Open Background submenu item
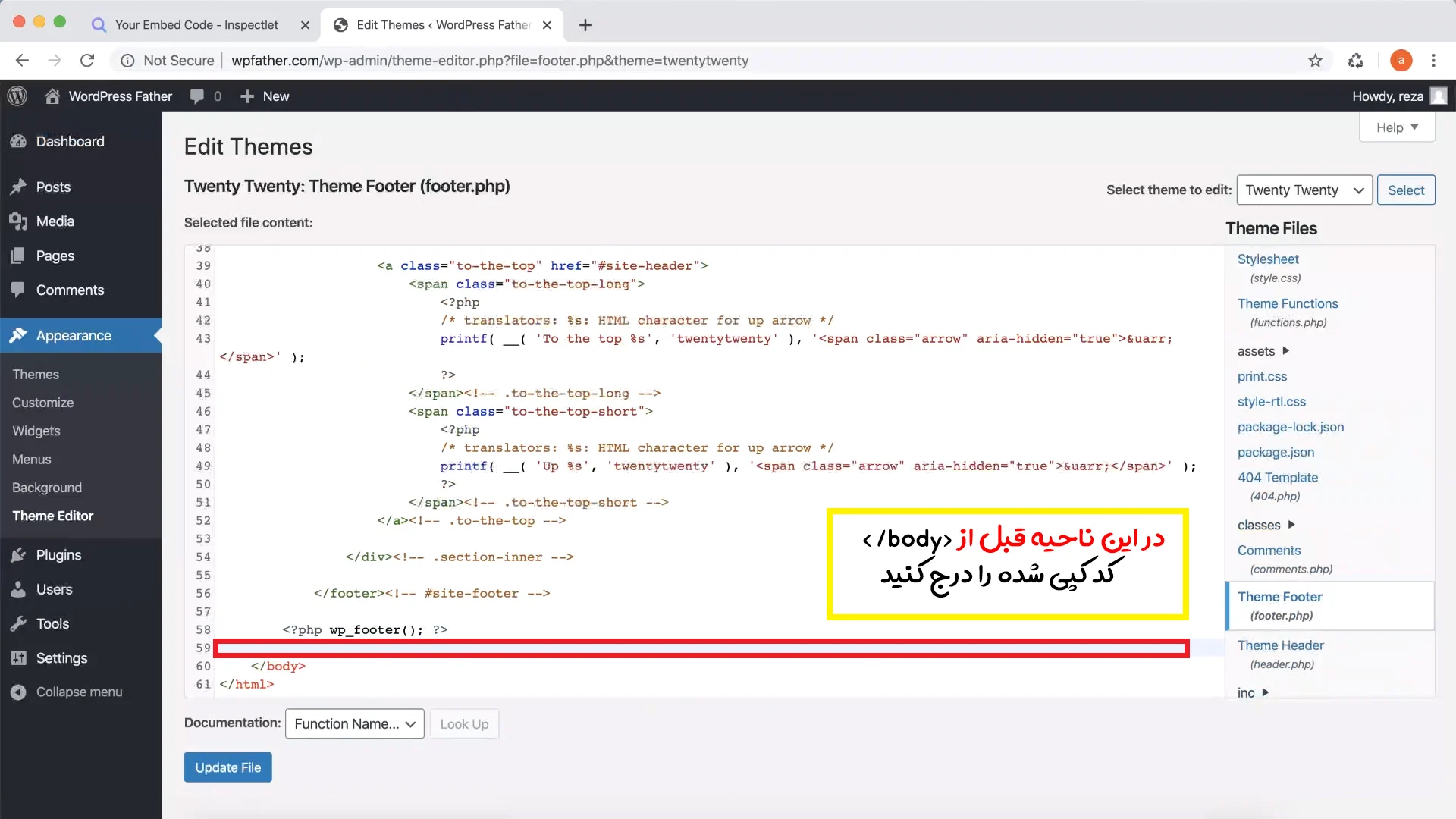This screenshot has width=1456, height=819. pyautogui.click(x=47, y=488)
